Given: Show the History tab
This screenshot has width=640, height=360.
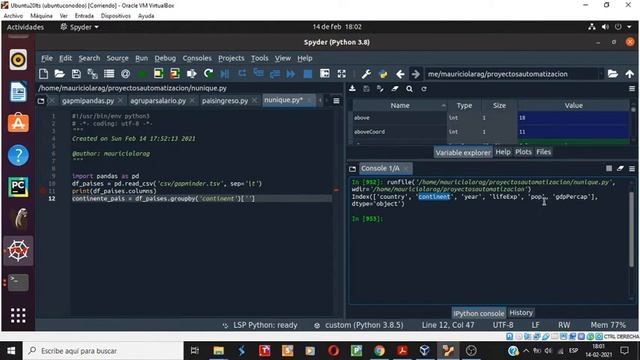Looking at the screenshot, I should tap(521, 313).
